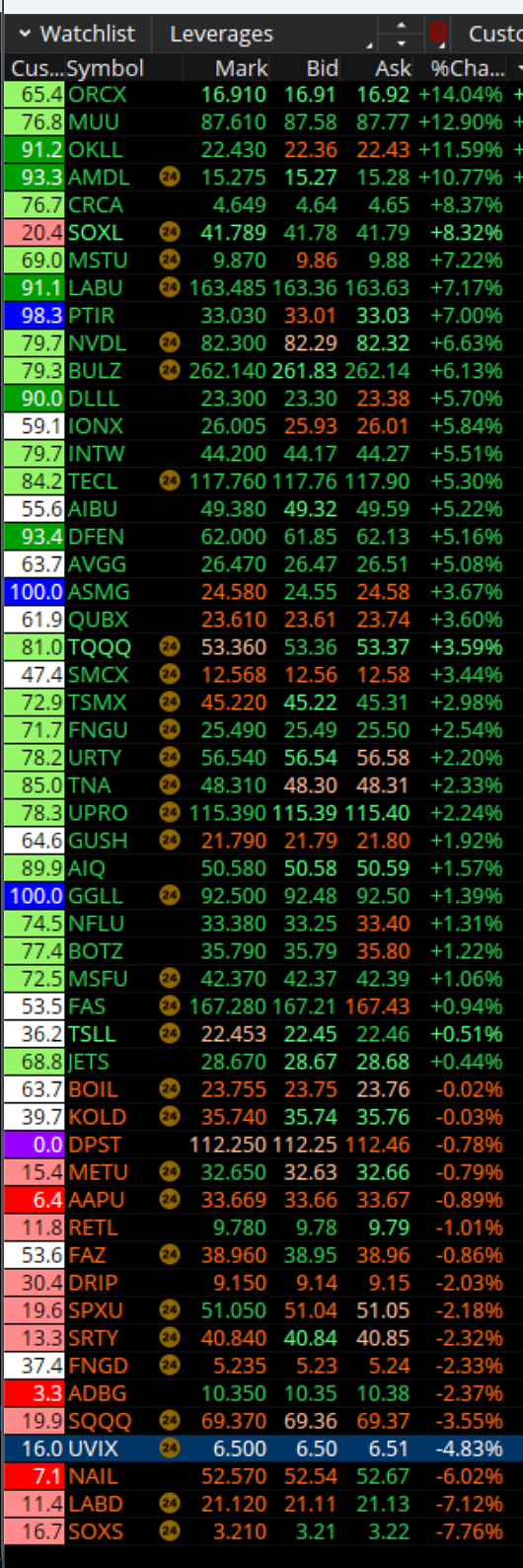Select the PTIR symbol

92,316
